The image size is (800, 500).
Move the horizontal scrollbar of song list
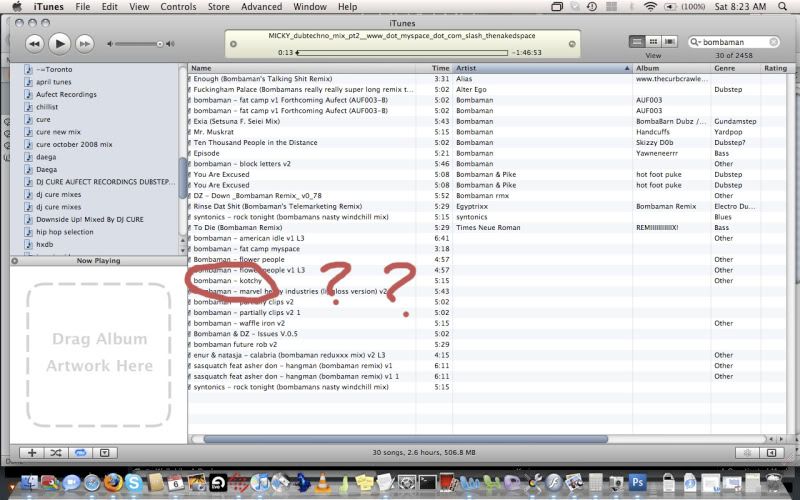pyautogui.click(x=406, y=439)
